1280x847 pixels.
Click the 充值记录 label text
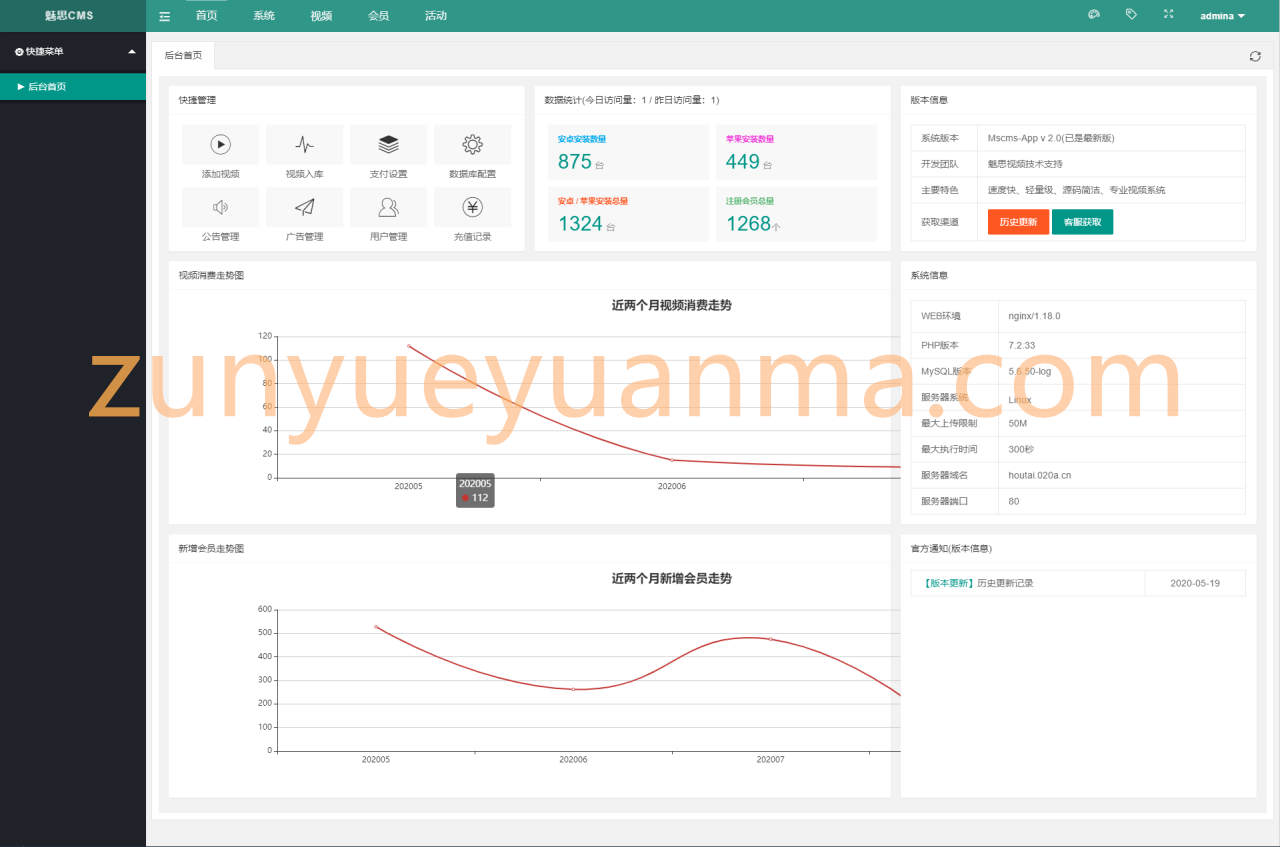click(x=473, y=237)
